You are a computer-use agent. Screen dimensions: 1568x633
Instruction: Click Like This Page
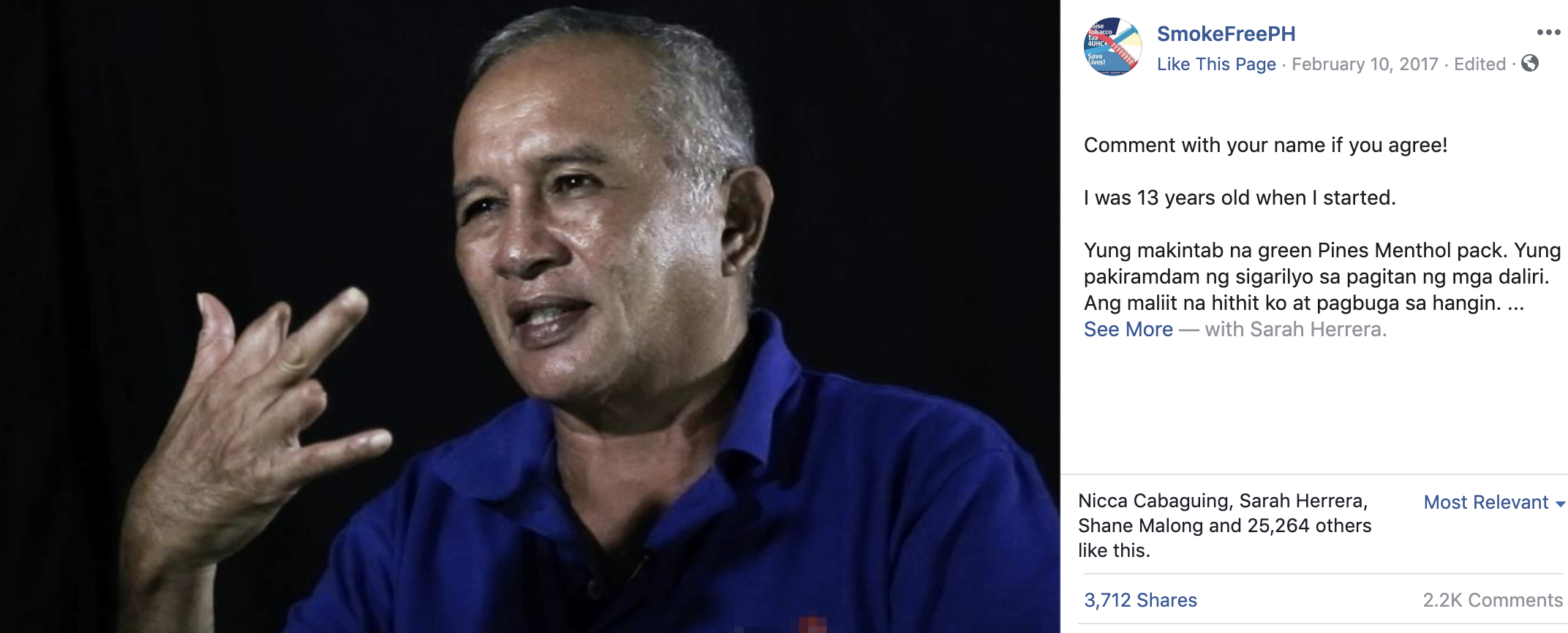1216,64
